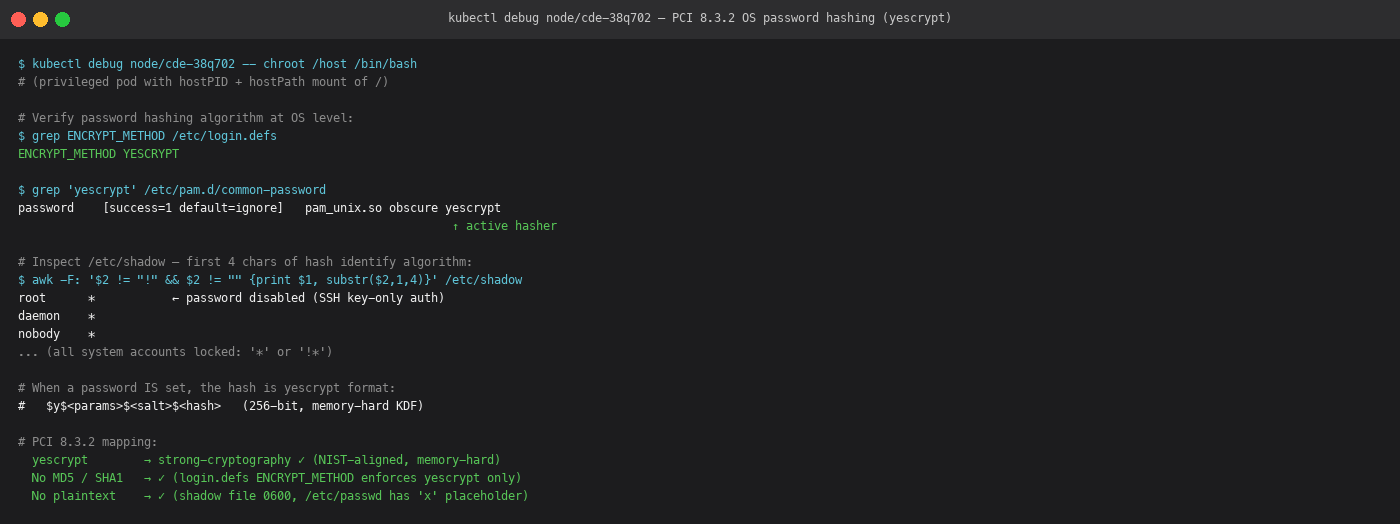The image size is (1400, 524).
Task: Click the kubectl debug node command line
Action: coord(217,64)
